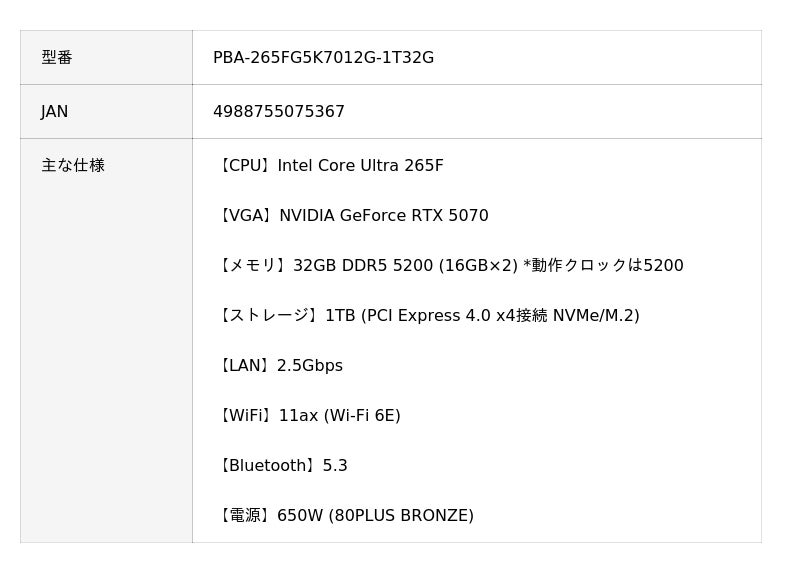Click the 【LAN】 bracket label
Viewport: 800px width, 573px height.
point(244,366)
